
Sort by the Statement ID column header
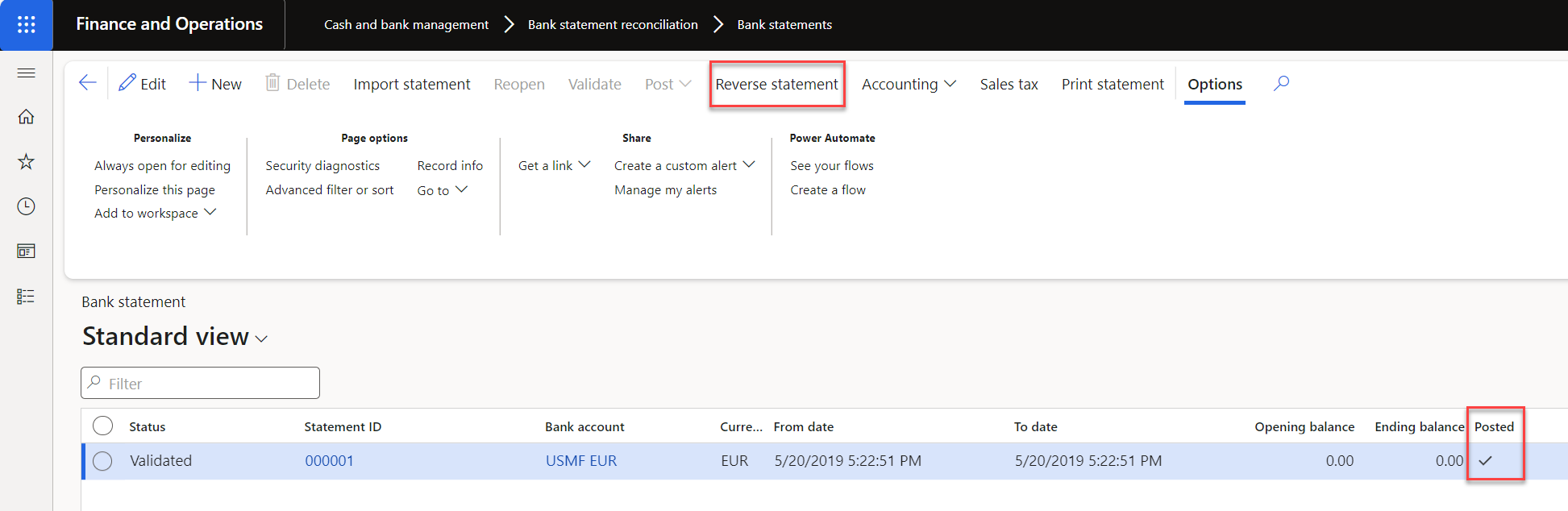[x=343, y=427]
